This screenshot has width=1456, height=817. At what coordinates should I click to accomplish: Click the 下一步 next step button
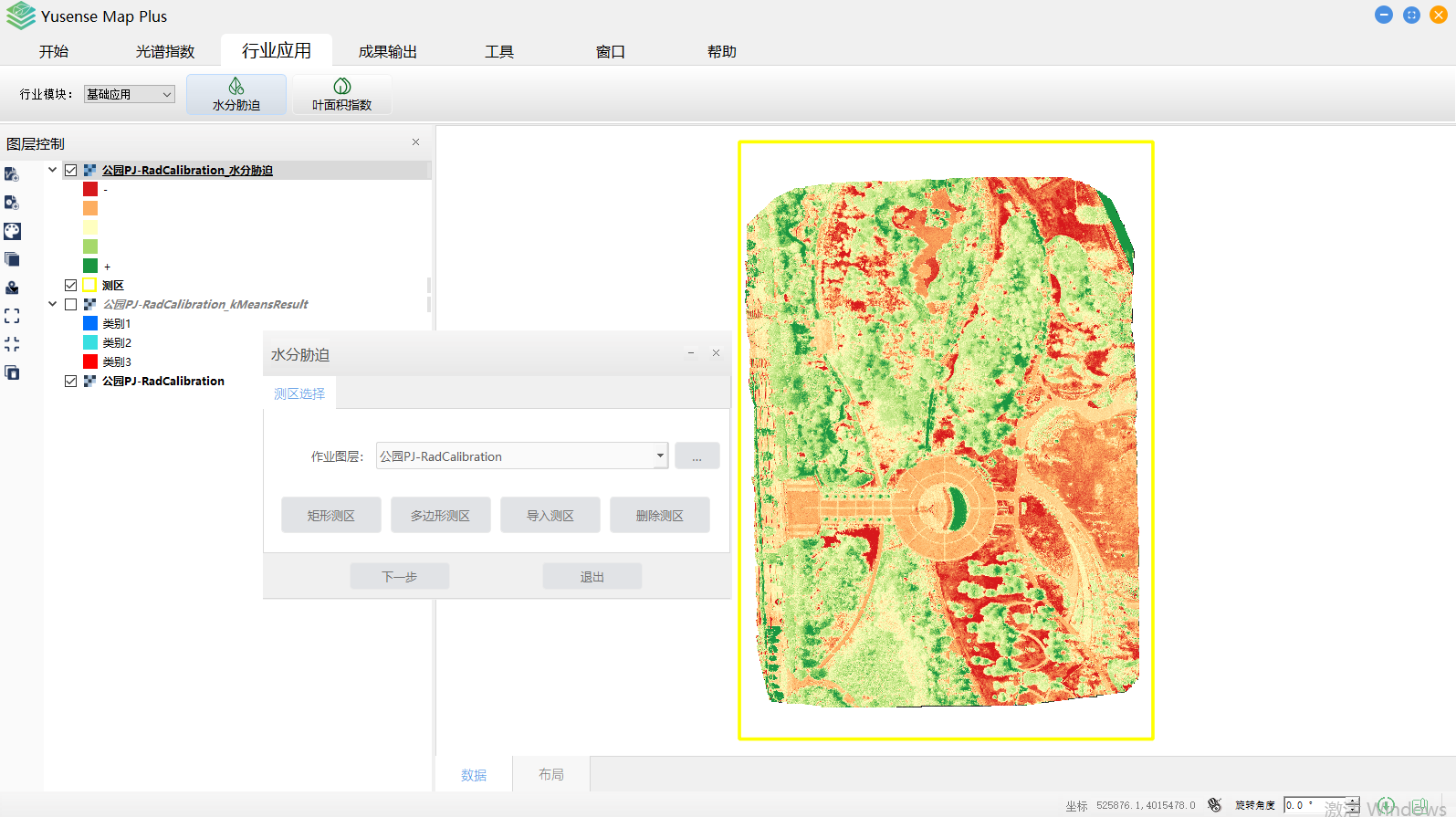point(399,577)
